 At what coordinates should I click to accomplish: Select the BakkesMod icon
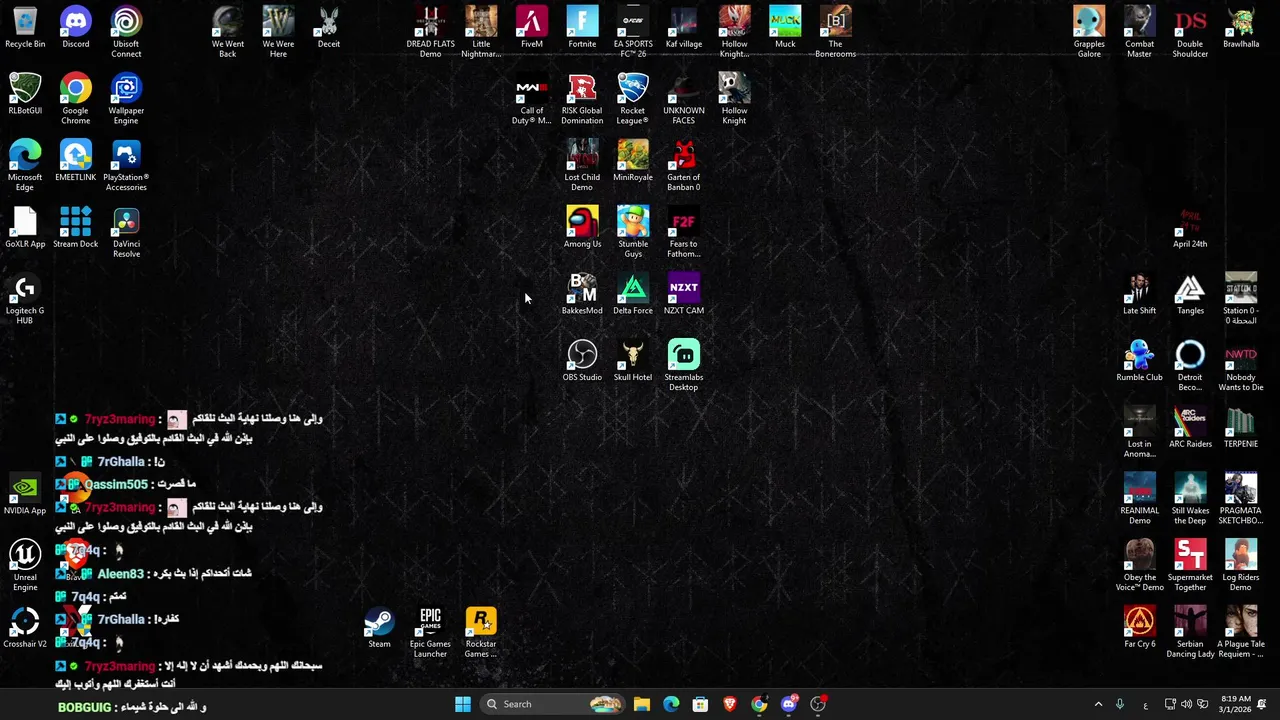582,294
